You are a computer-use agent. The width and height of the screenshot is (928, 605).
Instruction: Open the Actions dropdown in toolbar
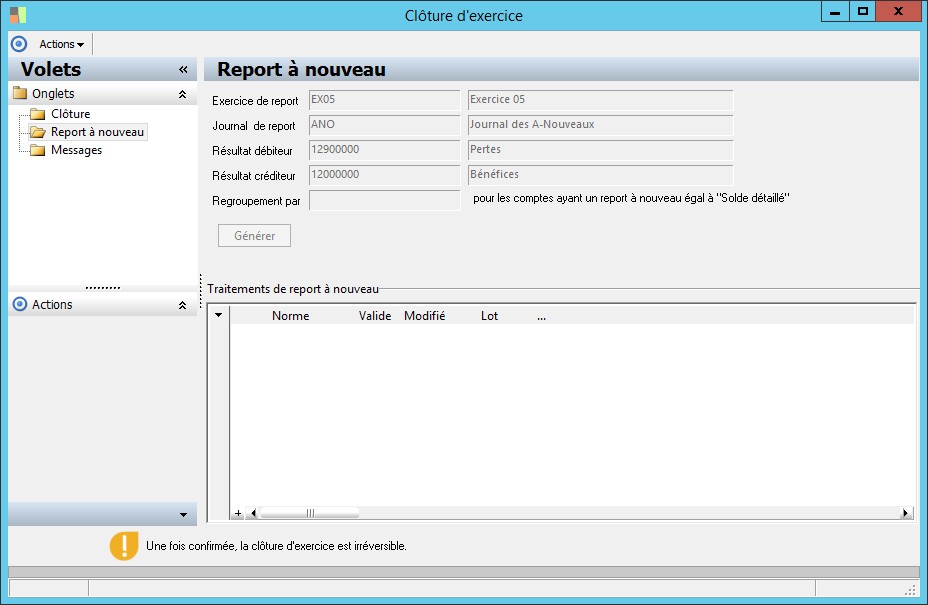coord(62,44)
